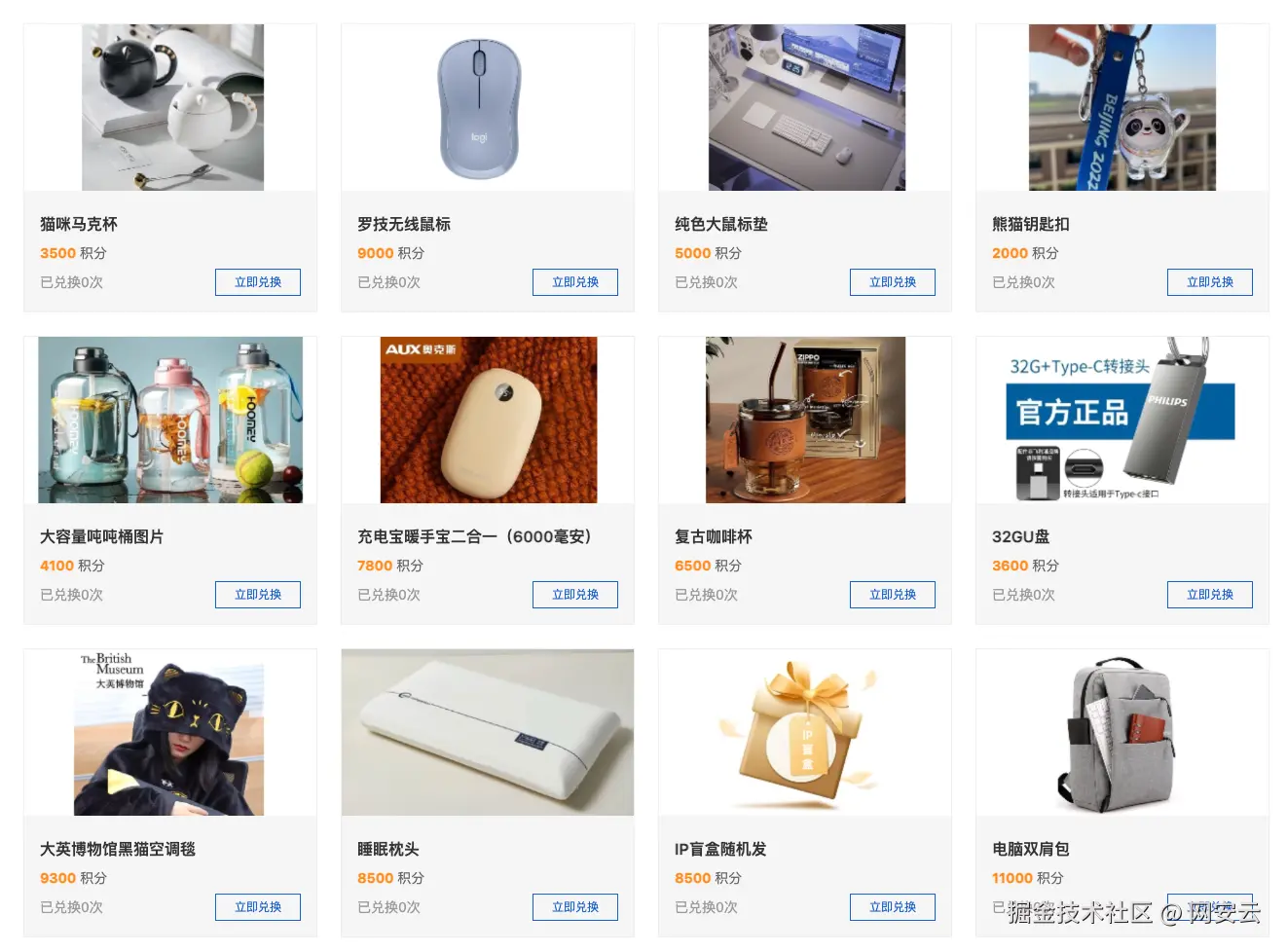This screenshot has height=952, width=1287.
Task: Click 立即兑换 for 充电宝暖手宝二合一
Action: click(575, 595)
